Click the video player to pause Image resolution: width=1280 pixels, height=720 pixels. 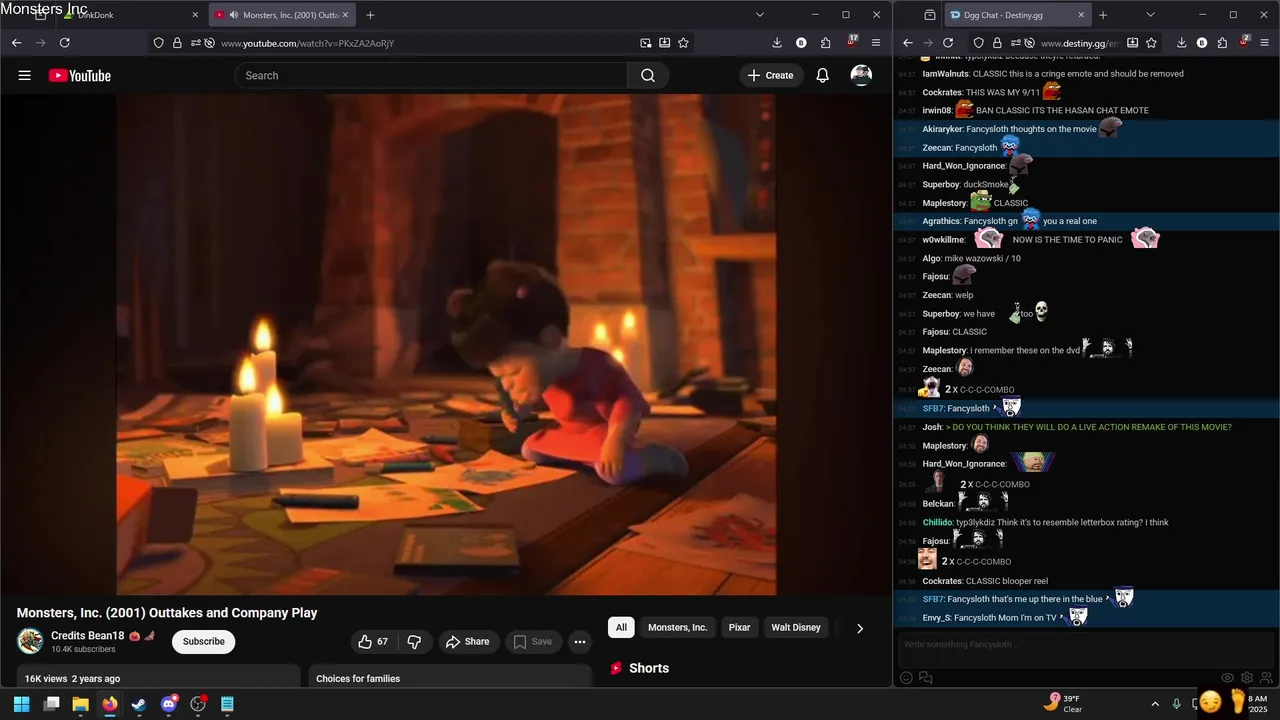point(446,344)
